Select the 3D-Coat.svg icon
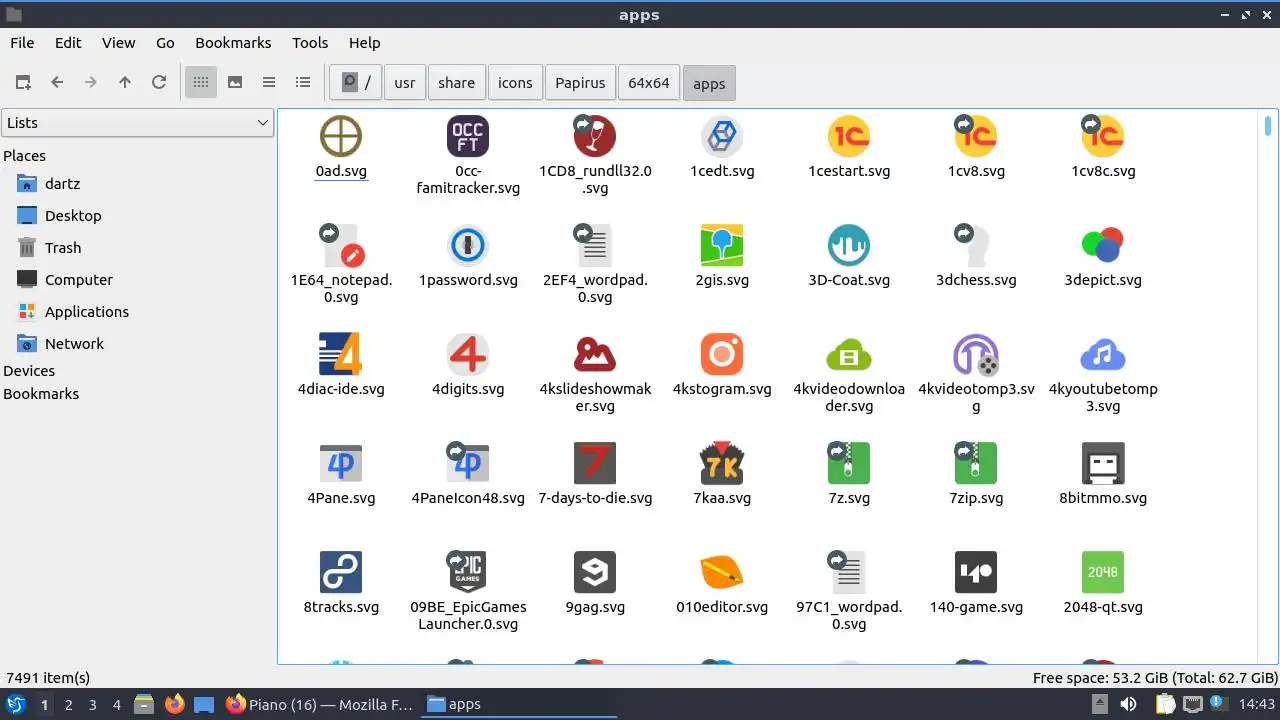This screenshot has height=720, width=1280. pos(849,245)
